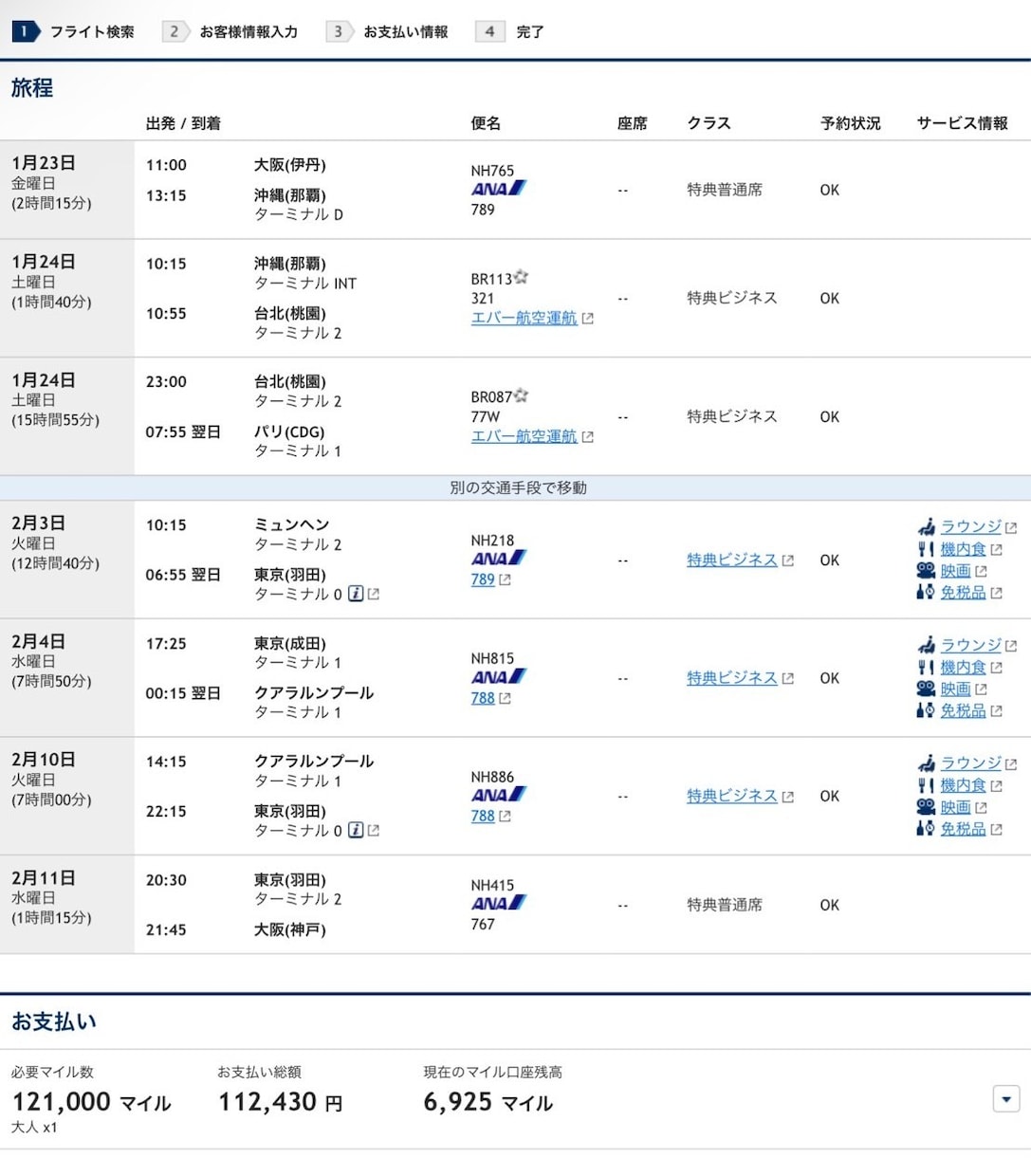Click the 2月11日 date cell
1031x1176 pixels.
click(x=67, y=905)
